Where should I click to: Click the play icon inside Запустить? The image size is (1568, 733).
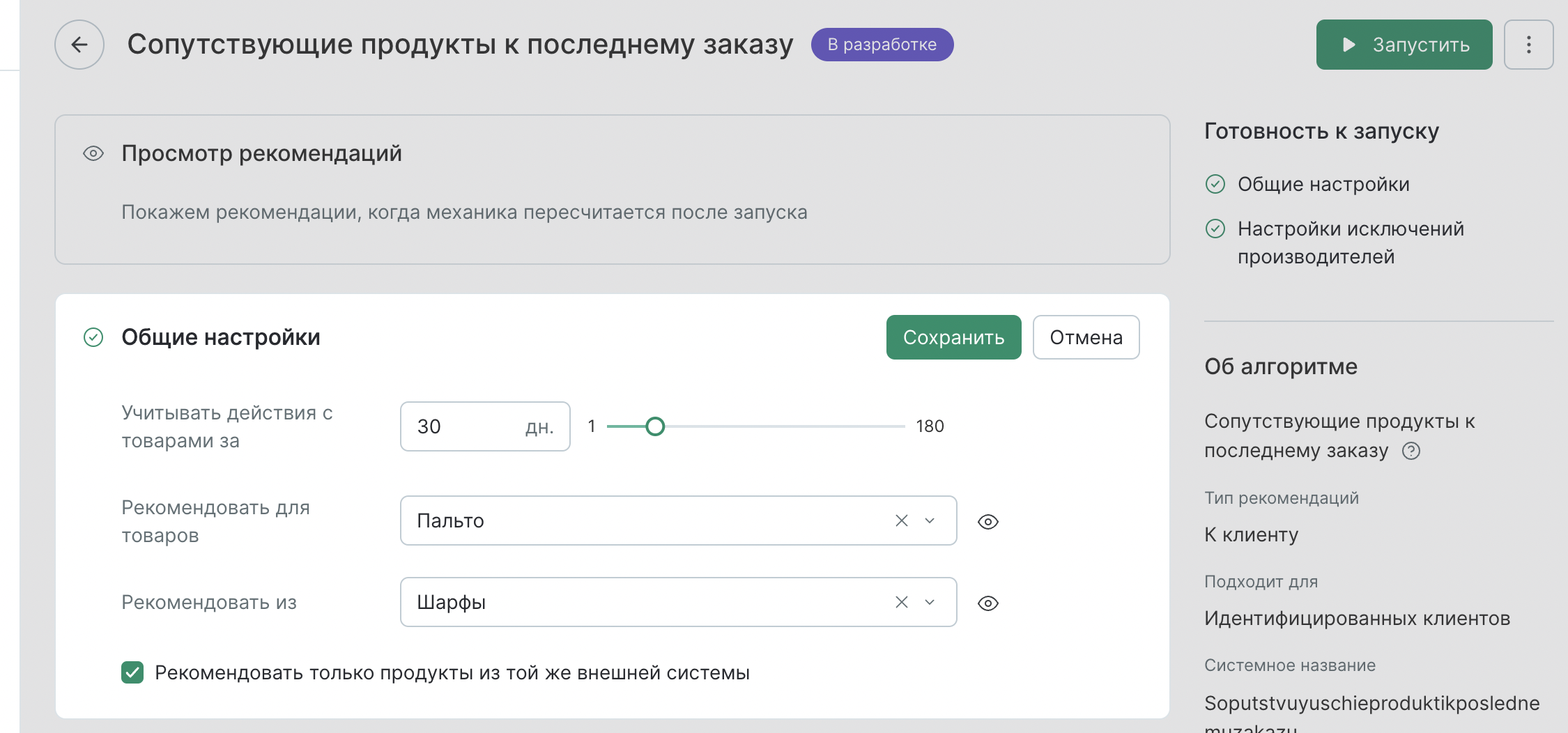[1348, 45]
